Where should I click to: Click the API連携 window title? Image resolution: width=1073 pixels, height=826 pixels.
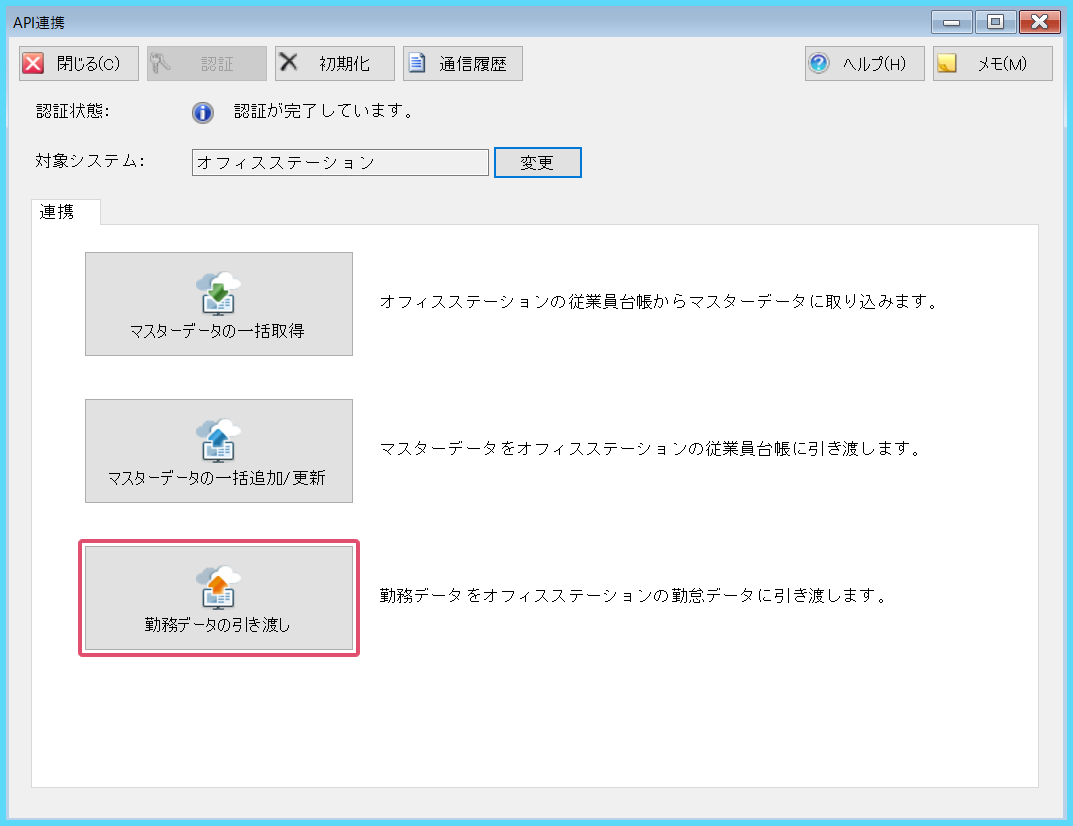(x=39, y=23)
